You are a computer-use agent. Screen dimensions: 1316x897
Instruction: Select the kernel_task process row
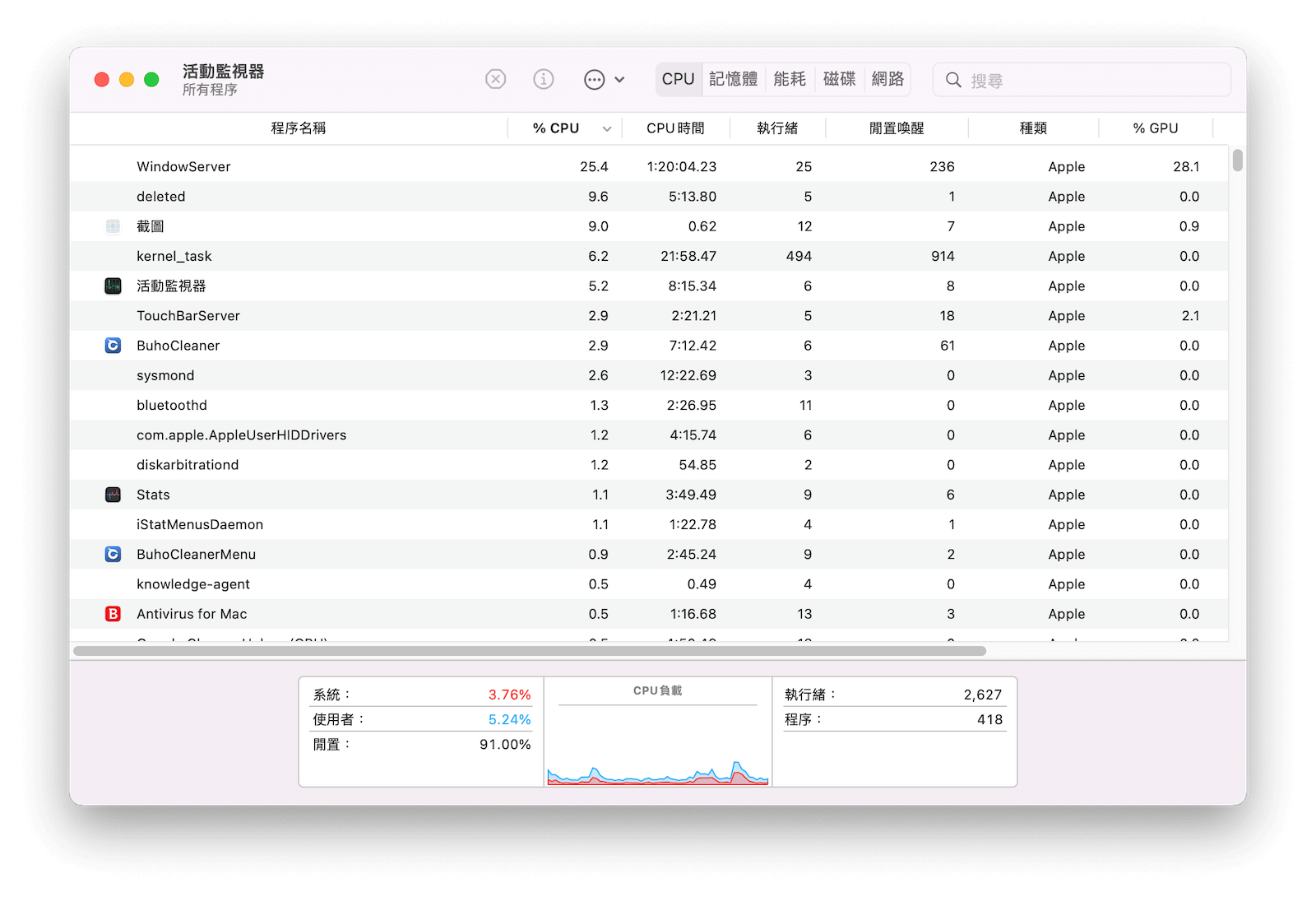point(649,256)
